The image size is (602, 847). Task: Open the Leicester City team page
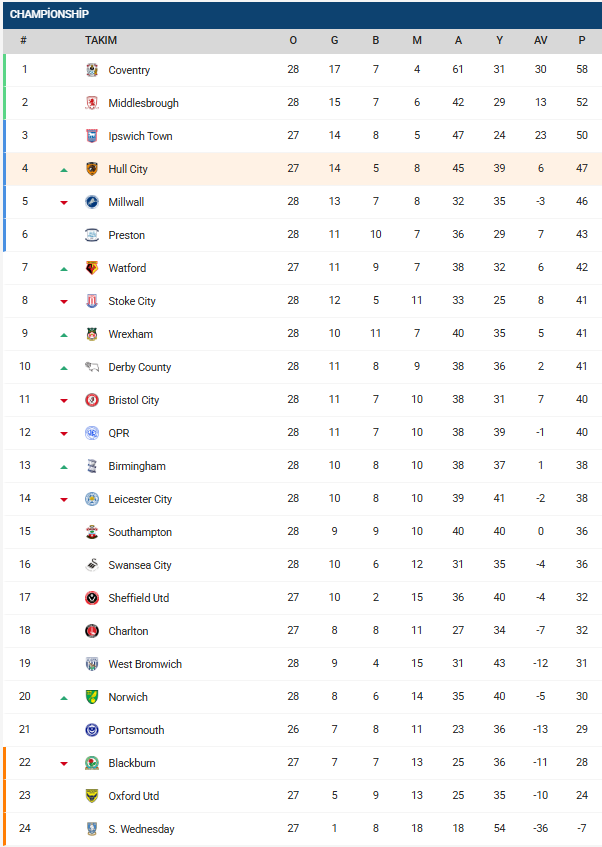140,499
